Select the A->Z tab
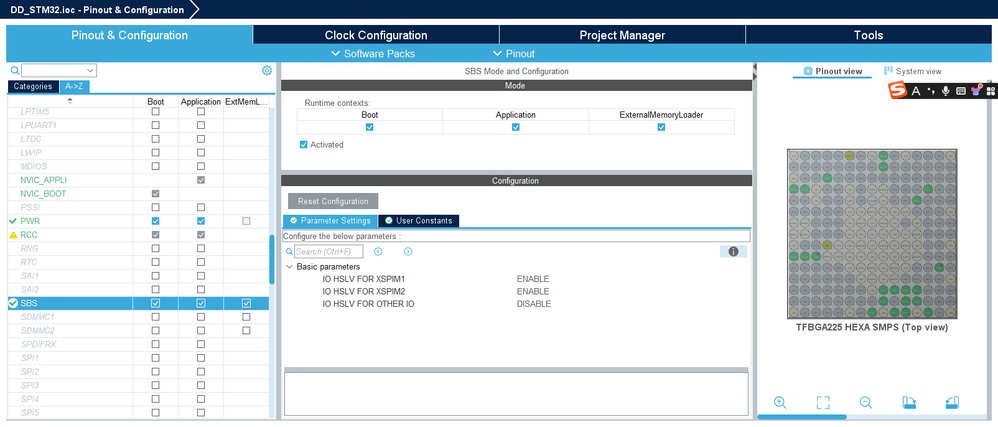 tap(74, 87)
